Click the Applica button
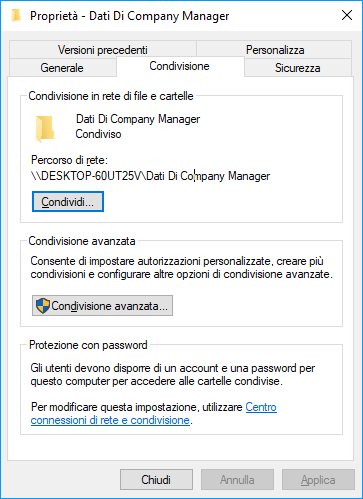This screenshot has height=499, width=363. coord(318,480)
